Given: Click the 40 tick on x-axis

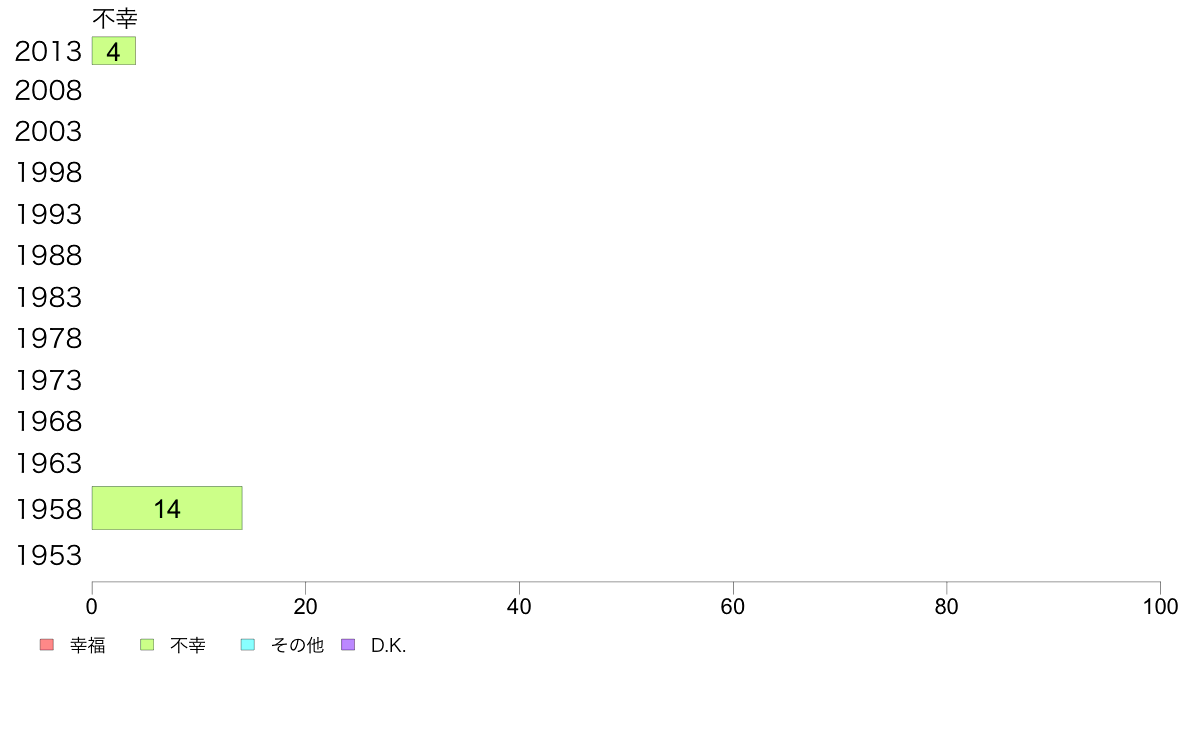Looking at the screenshot, I should pos(519,606).
